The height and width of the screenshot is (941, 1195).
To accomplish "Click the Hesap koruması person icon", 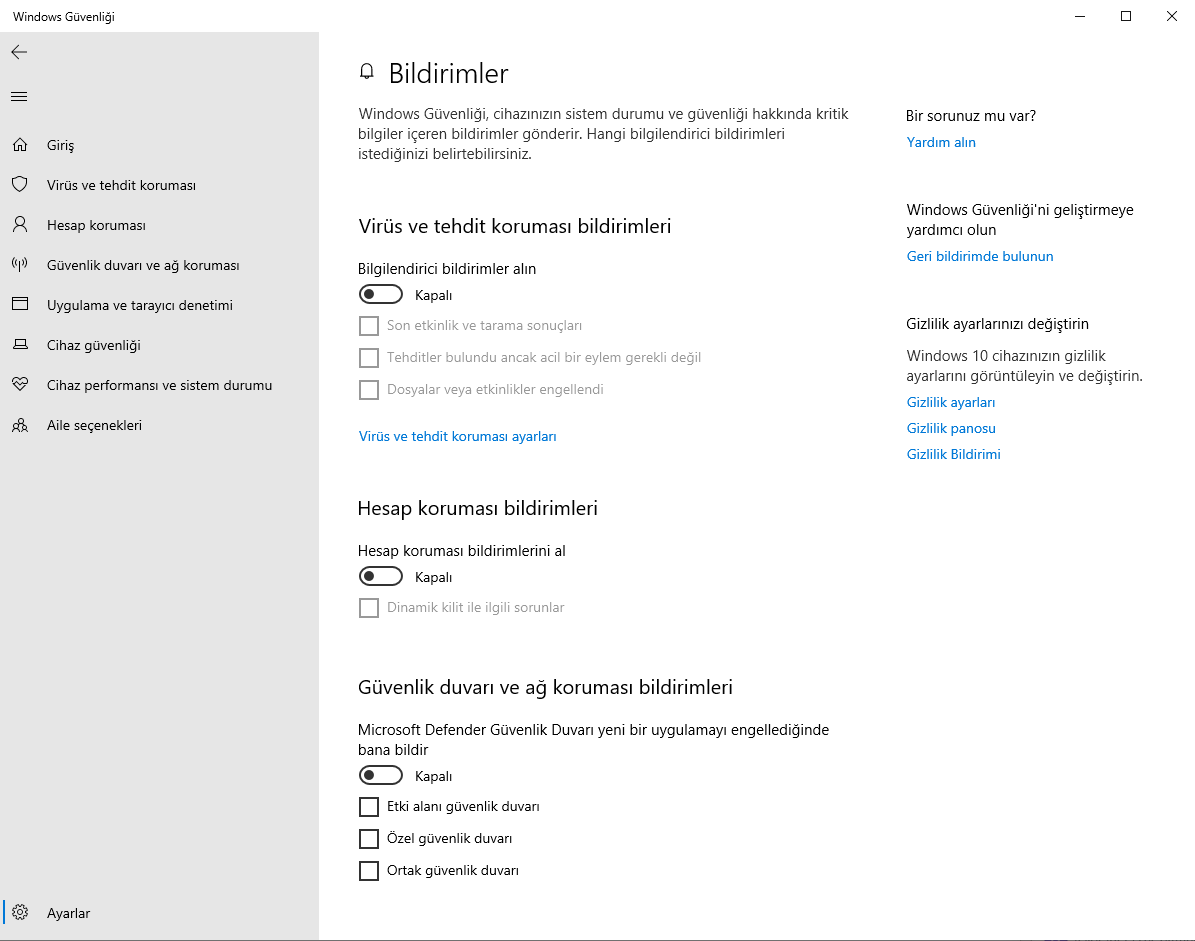I will 19,225.
